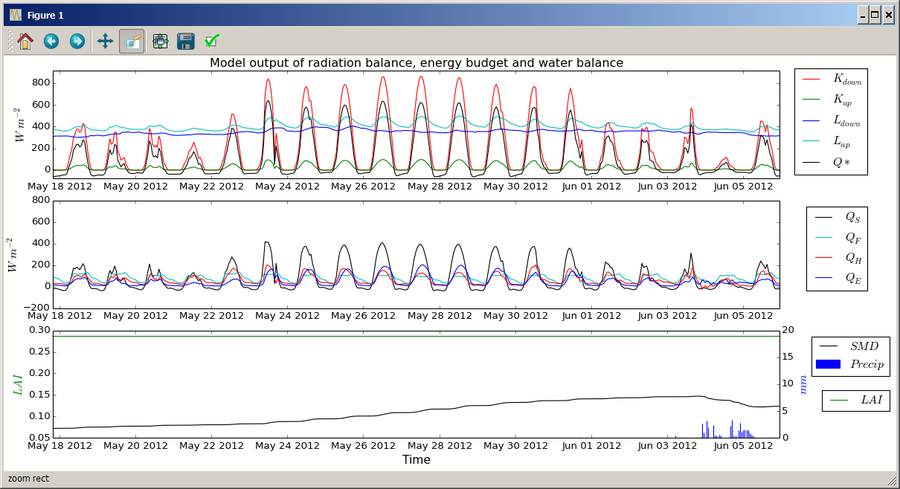Screen dimensions: 900x489
Task: Go back to previous view
Action: [x=52, y=41]
